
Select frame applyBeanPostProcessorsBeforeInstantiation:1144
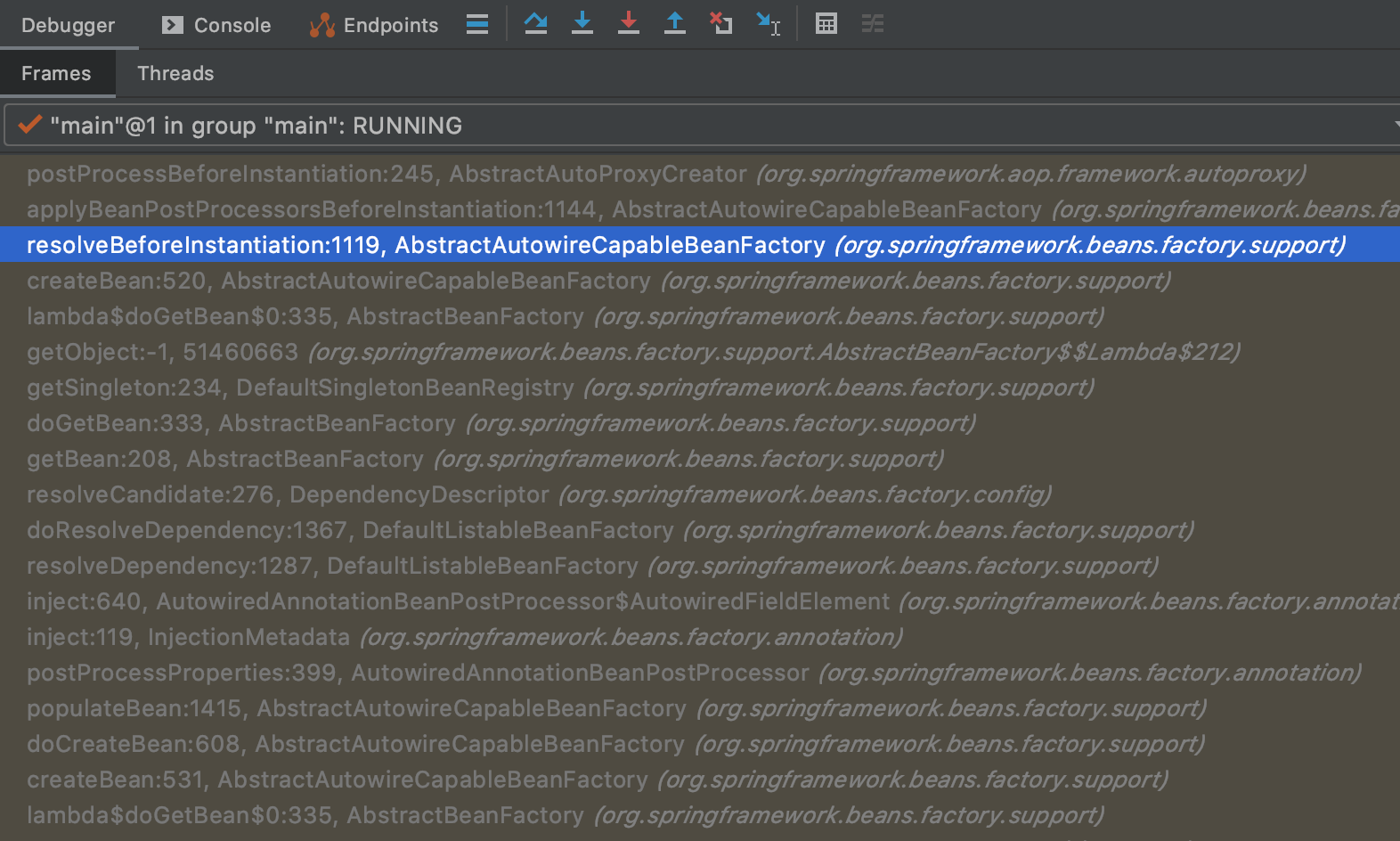click(x=700, y=209)
